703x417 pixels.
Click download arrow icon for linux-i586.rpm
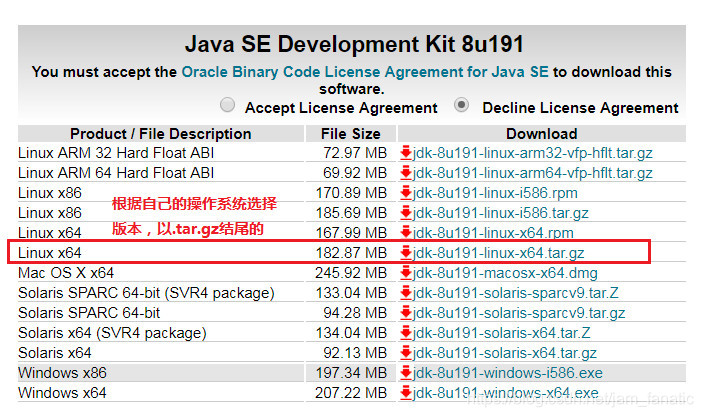[406, 193]
